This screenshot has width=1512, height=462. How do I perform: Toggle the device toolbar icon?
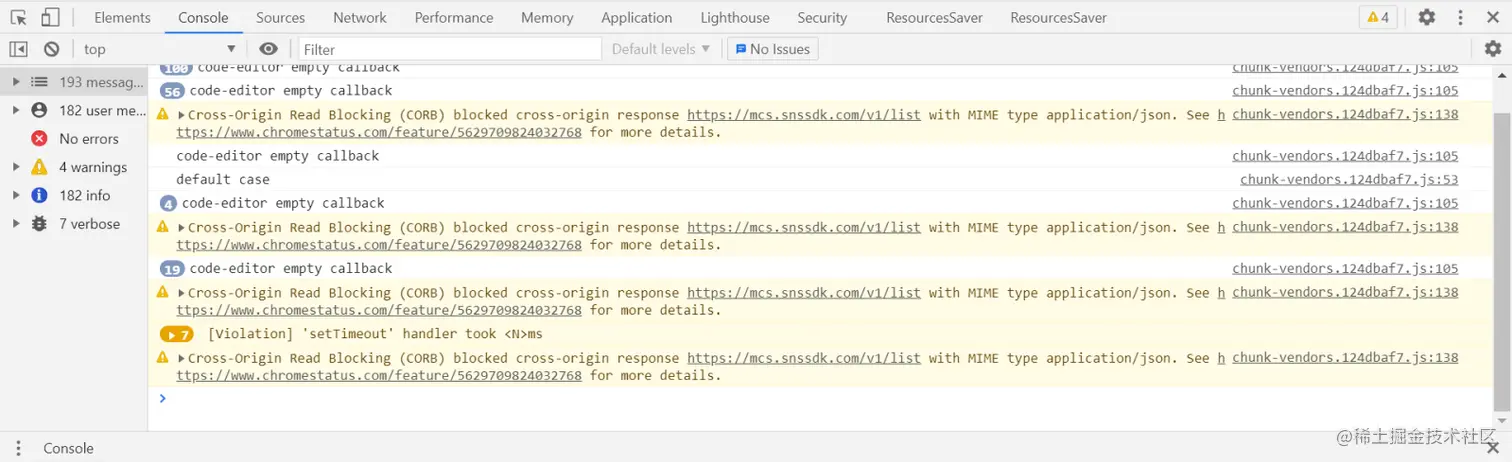tap(50, 17)
